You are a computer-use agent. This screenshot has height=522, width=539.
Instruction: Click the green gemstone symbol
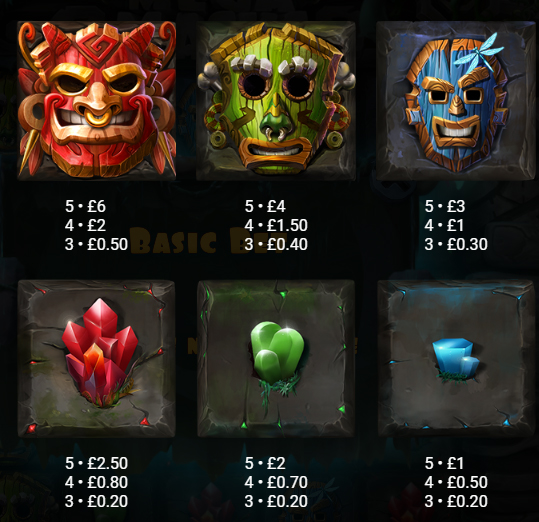[276, 358]
